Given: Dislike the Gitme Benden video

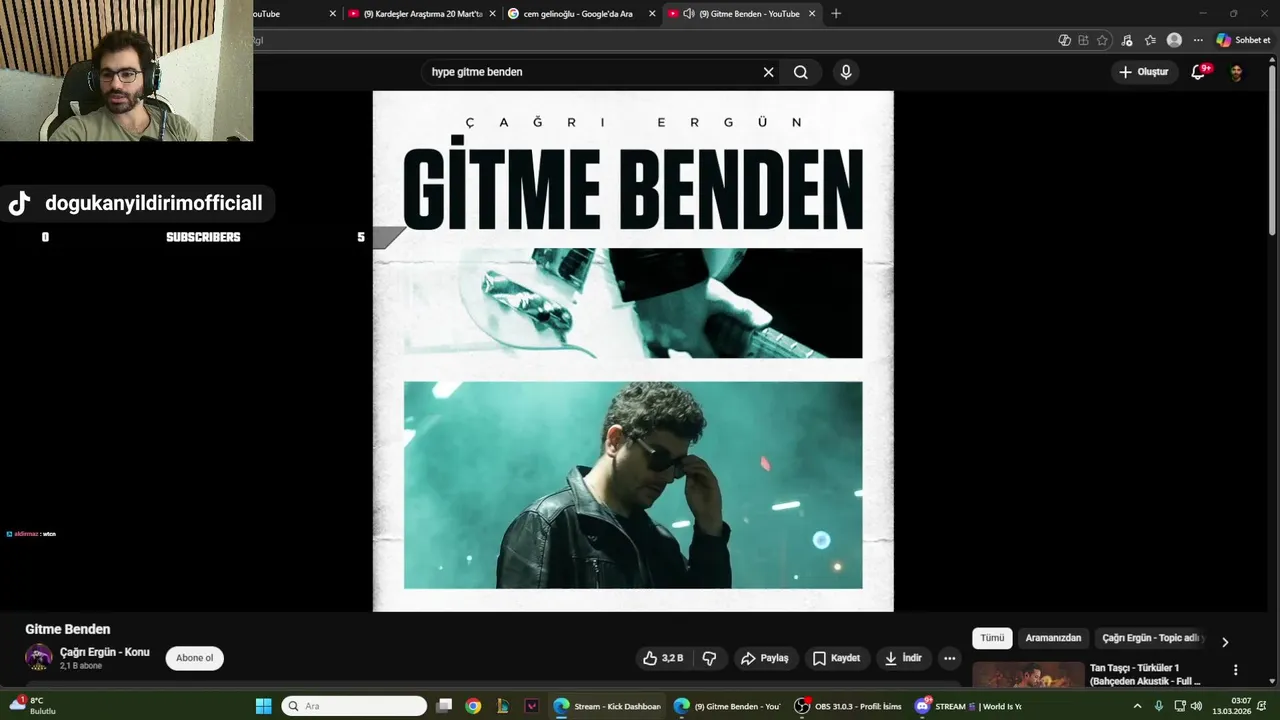Looking at the screenshot, I should (709, 658).
